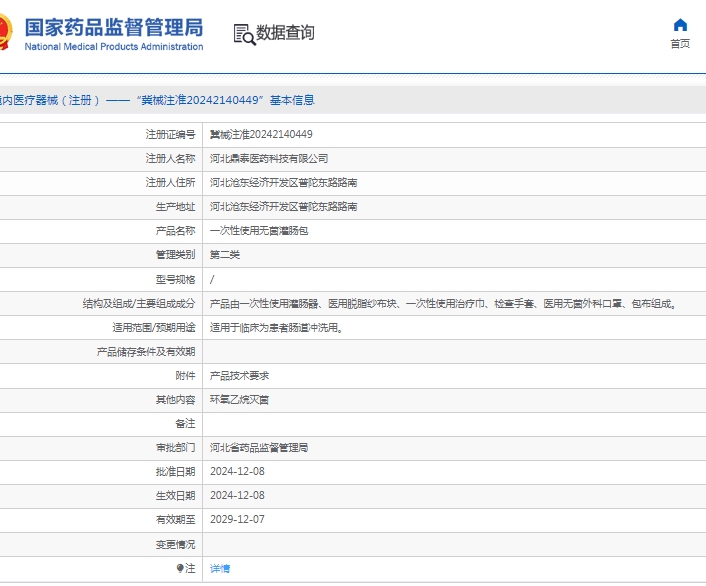
Task: Select the address value in 注册人住所 row
Action: tap(284, 182)
